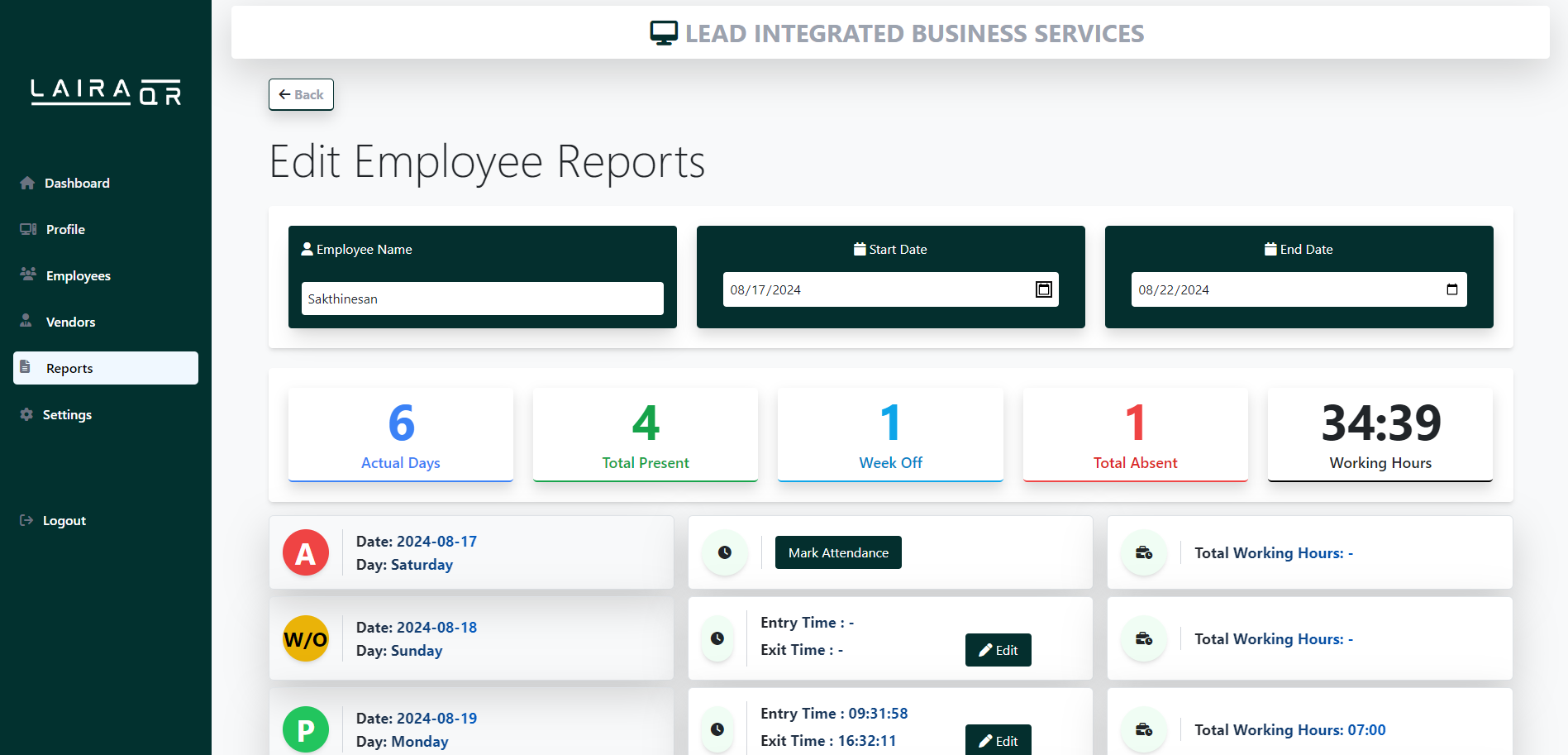Click the red Absent status badge for 2024-08-17

[306, 552]
